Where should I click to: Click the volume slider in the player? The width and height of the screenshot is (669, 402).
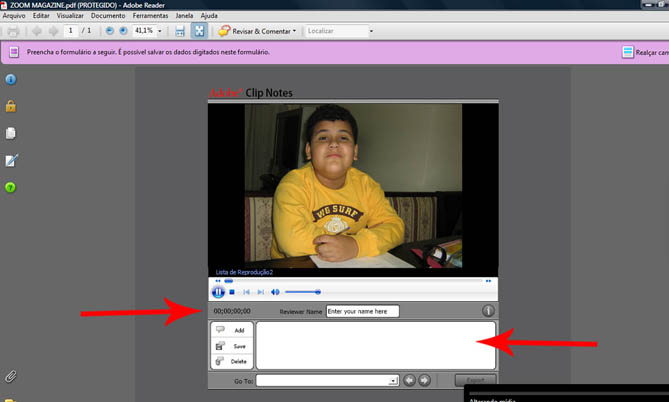pos(302,292)
